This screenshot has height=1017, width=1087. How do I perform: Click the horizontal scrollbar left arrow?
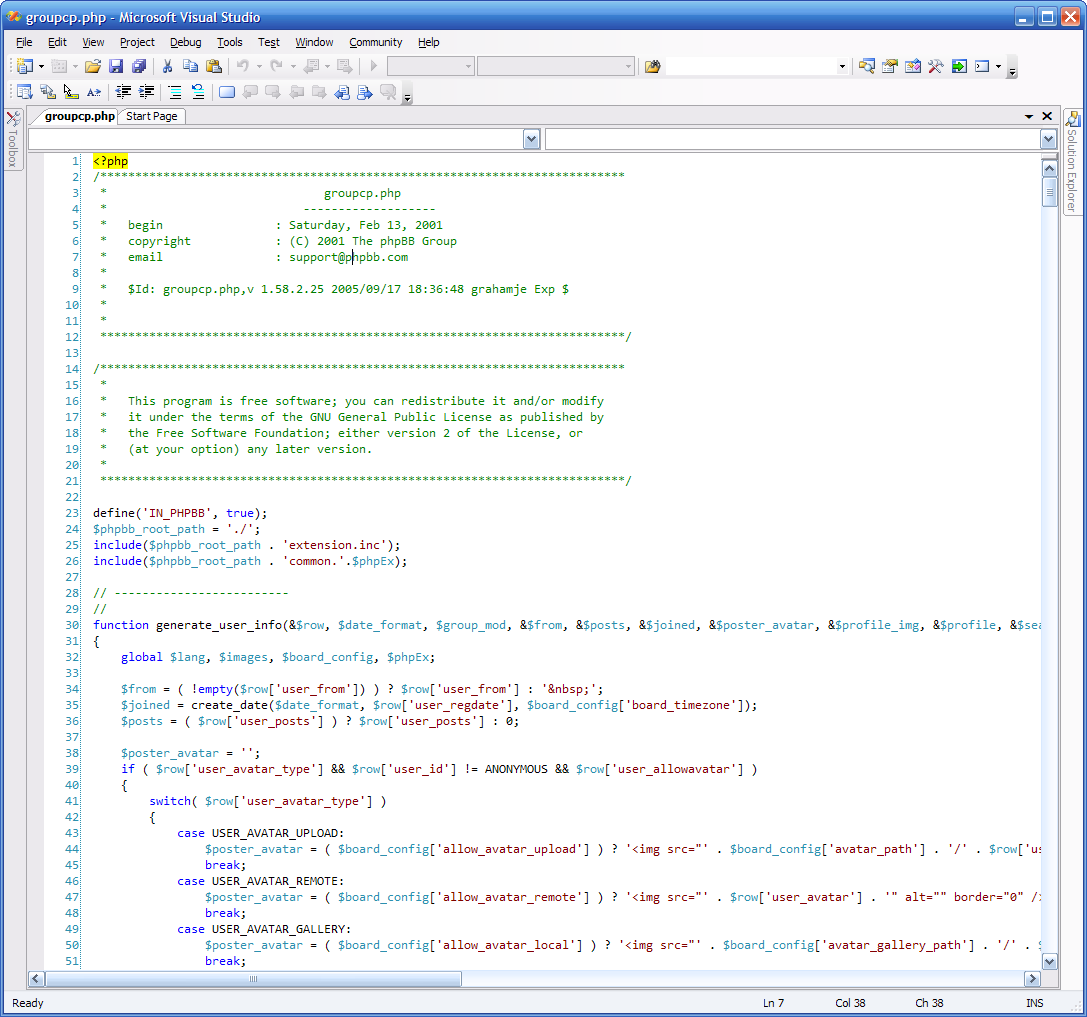click(x=36, y=979)
